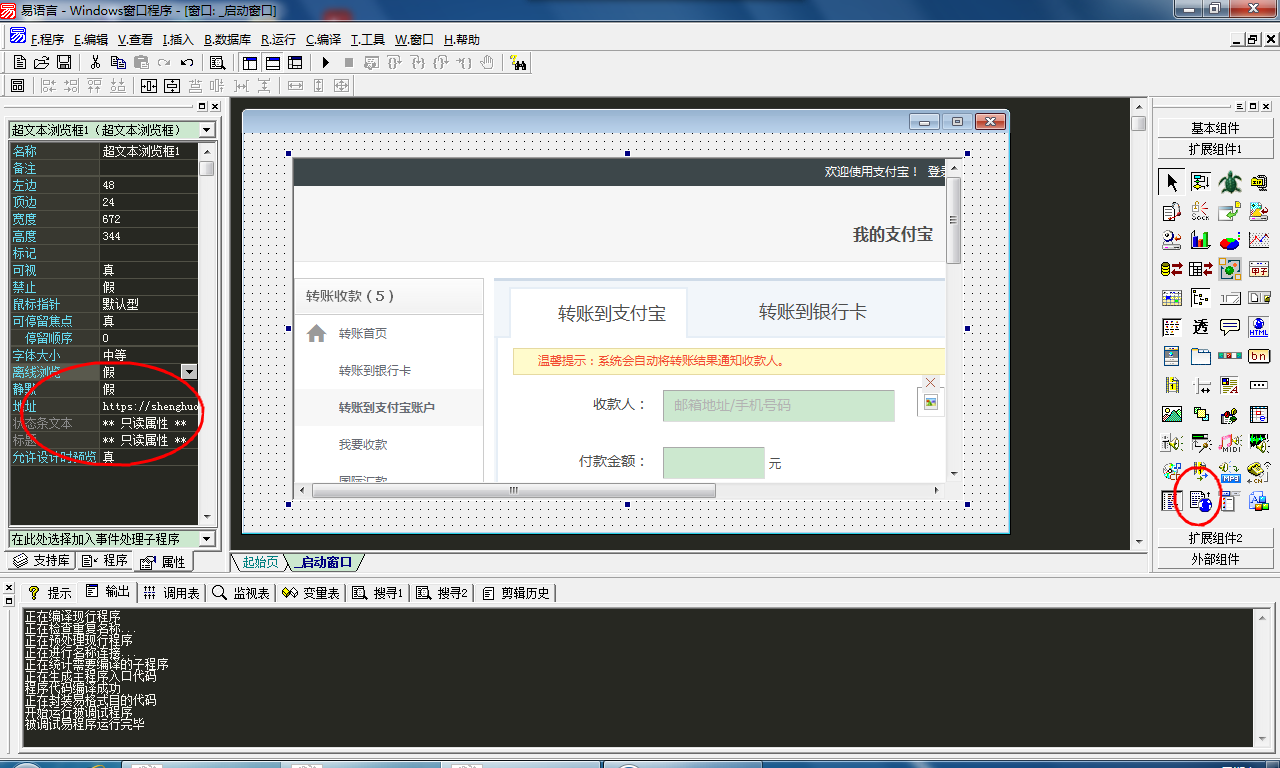This screenshot has height=768, width=1280.
Task: Click the 付款金额 amount input field
Action: [x=713, y=463]
